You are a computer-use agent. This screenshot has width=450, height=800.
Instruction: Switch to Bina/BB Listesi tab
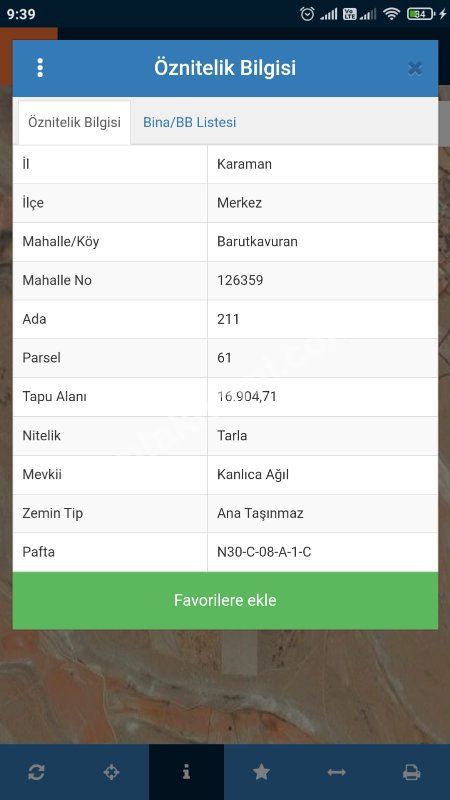[189, 122]
